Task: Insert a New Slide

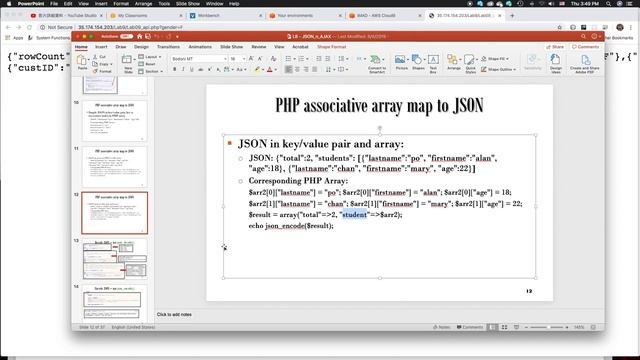Action: click(128, 63)
